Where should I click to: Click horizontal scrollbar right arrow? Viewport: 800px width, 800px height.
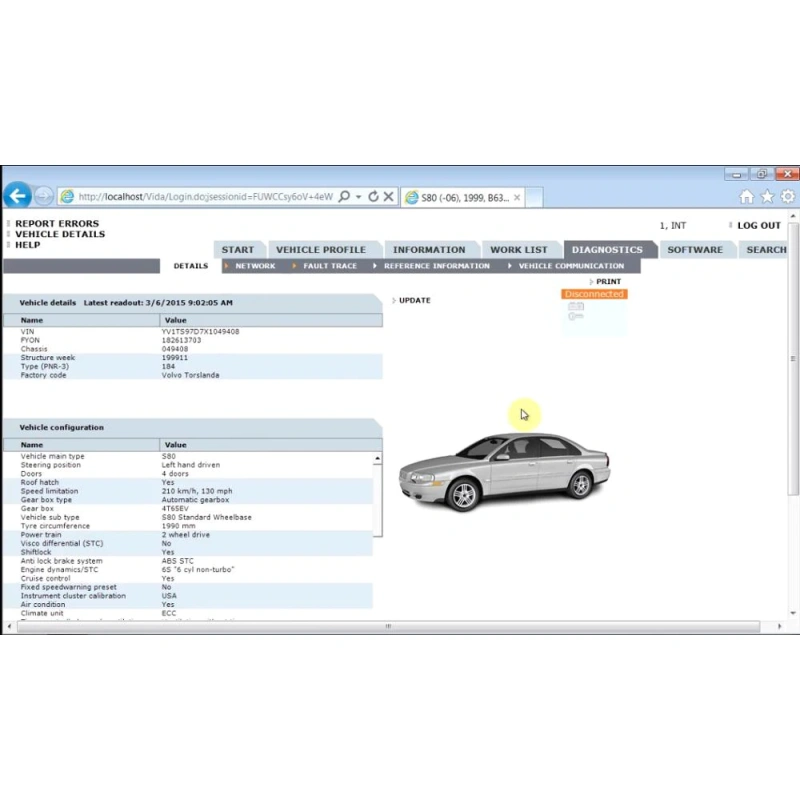[x=779, y=626]
